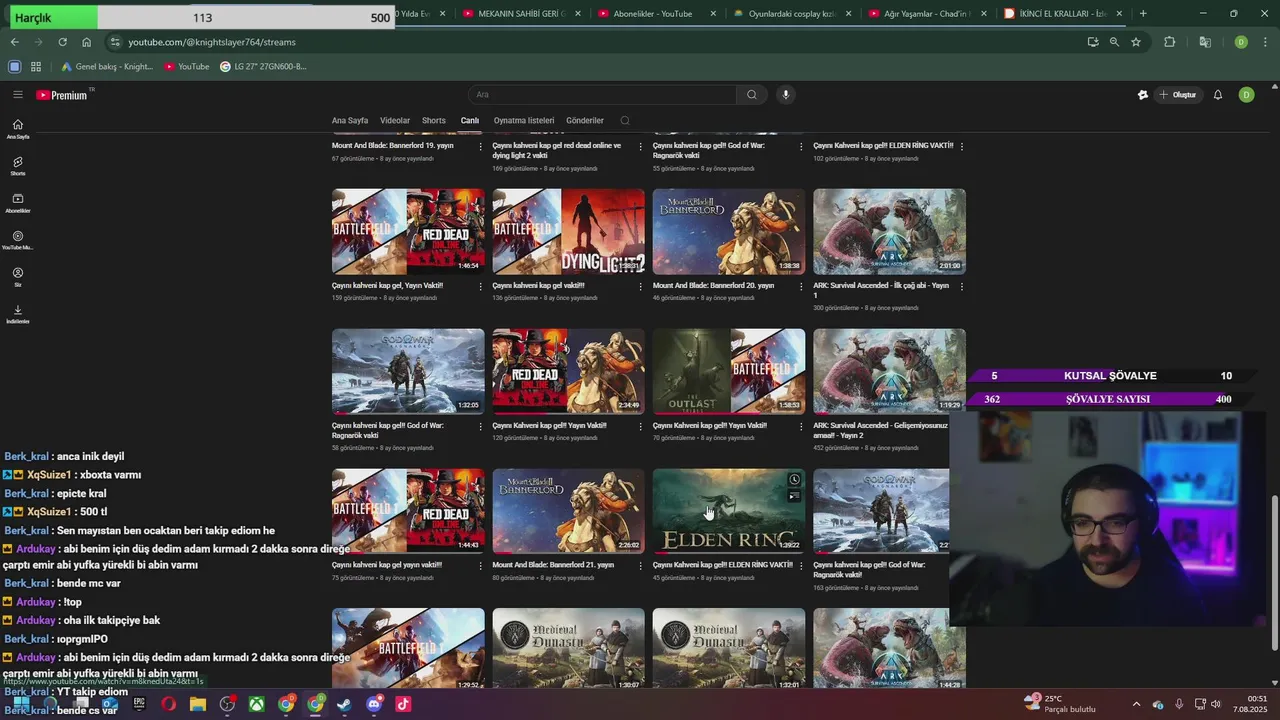Open the Siz (You) sidebar item

coord(17,277)
